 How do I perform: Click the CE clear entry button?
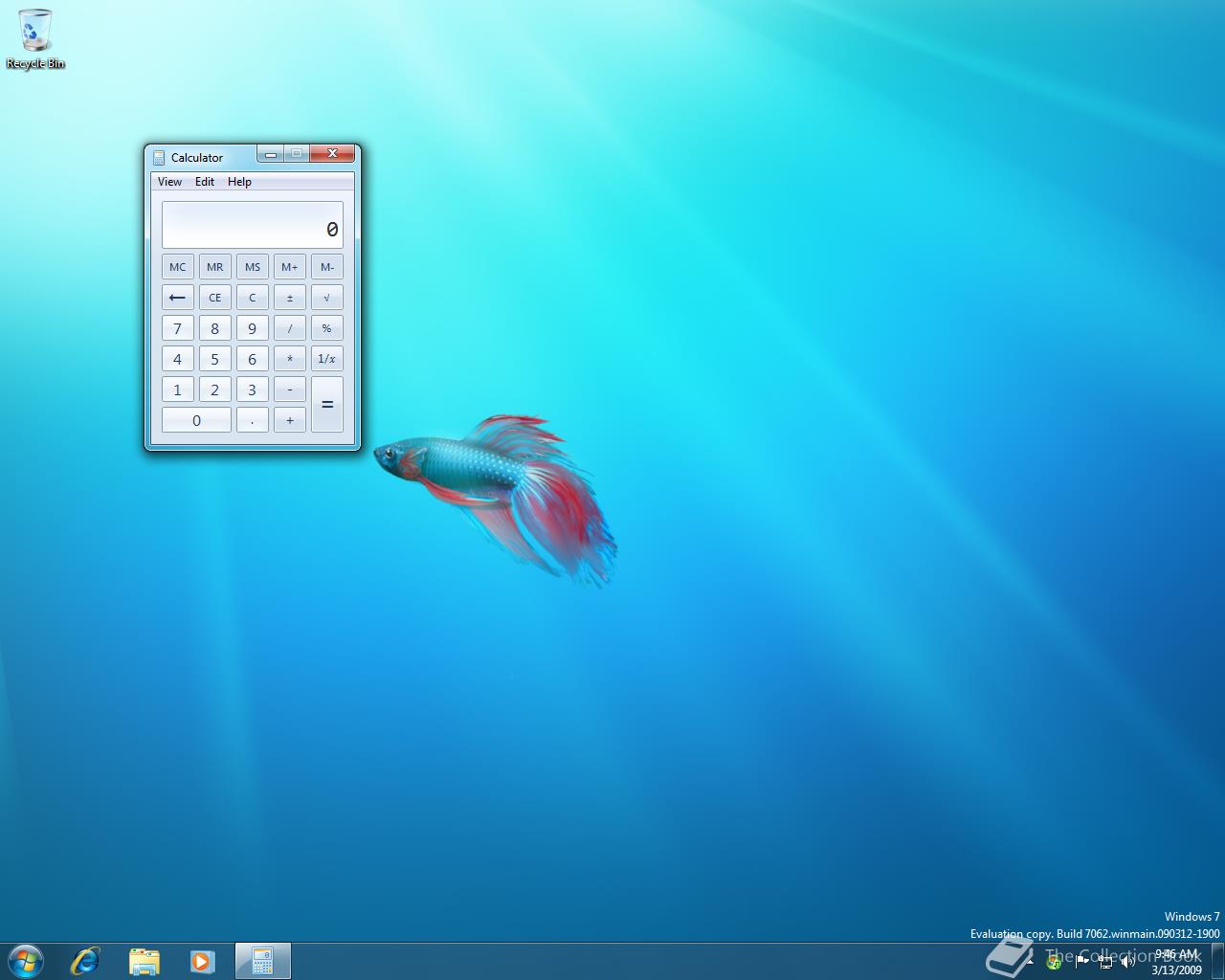tap(215, 298)
